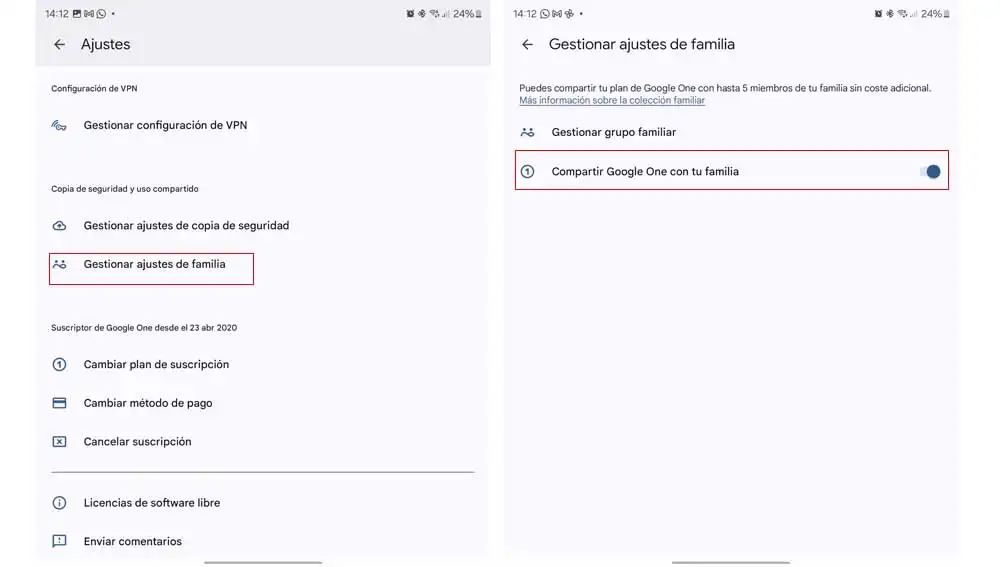Click the payment card icon
The height and width of the screenshot is (567, 1000).
click(x=60, y=403)
